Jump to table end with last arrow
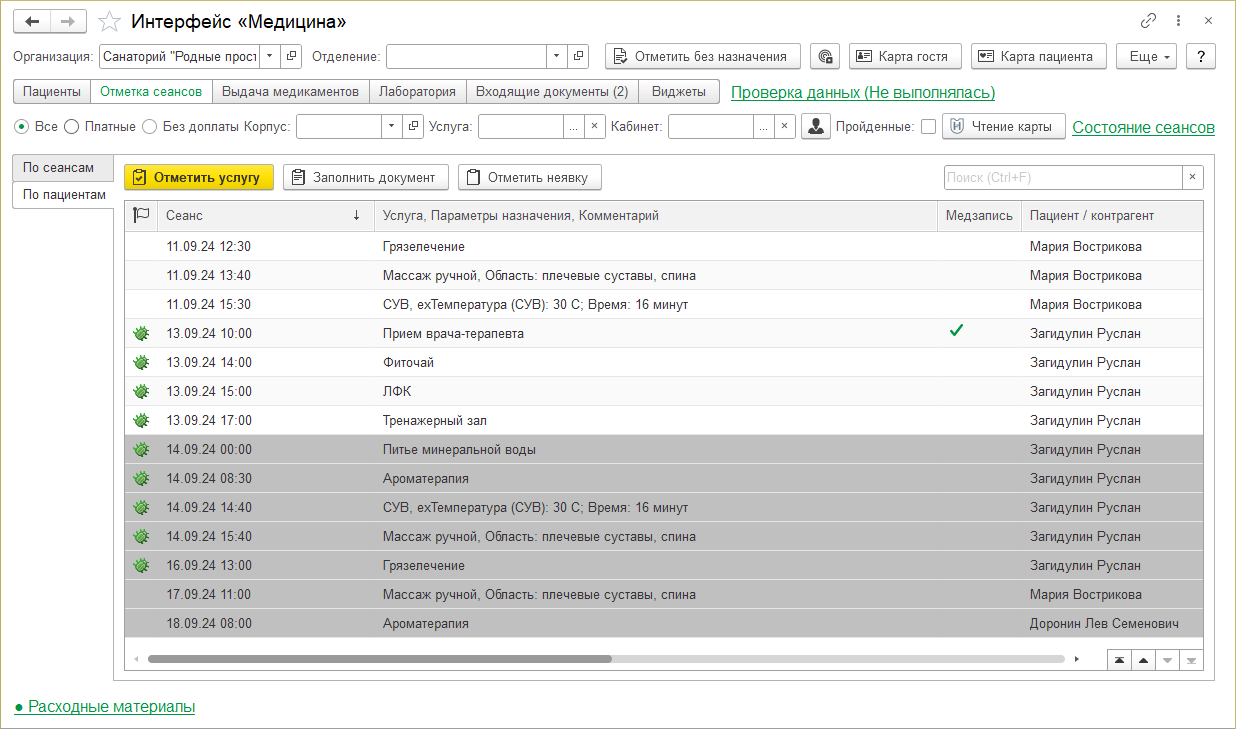This screenshot has width=1236, height=729. click(x=1190, y=660)
